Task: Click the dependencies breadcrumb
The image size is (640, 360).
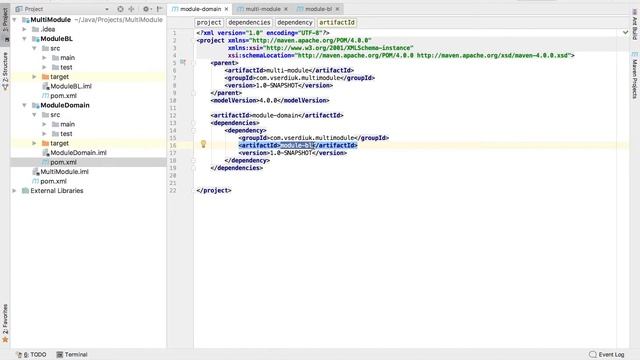Action: [249, 22]
